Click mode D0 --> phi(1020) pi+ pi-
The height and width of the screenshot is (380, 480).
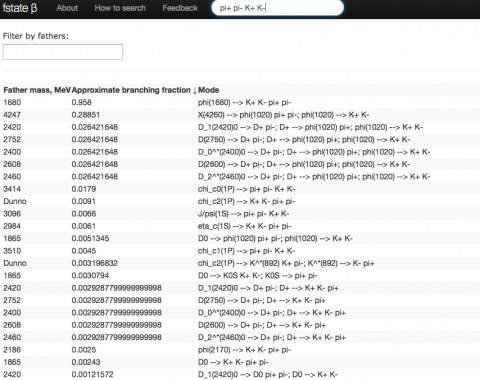pos(275,238)
